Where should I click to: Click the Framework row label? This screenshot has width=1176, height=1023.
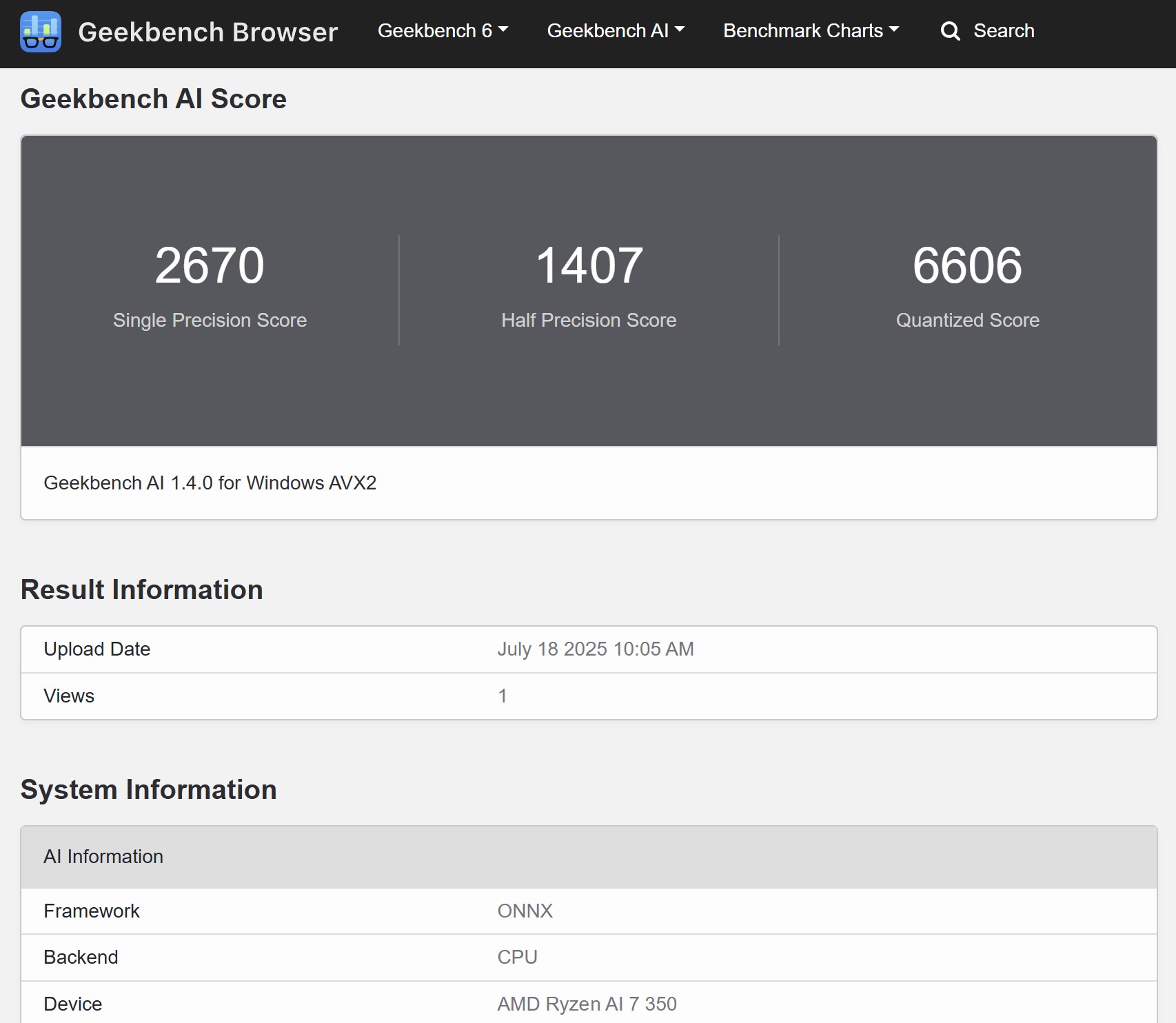pyautogui.click(x=92, y=911)
